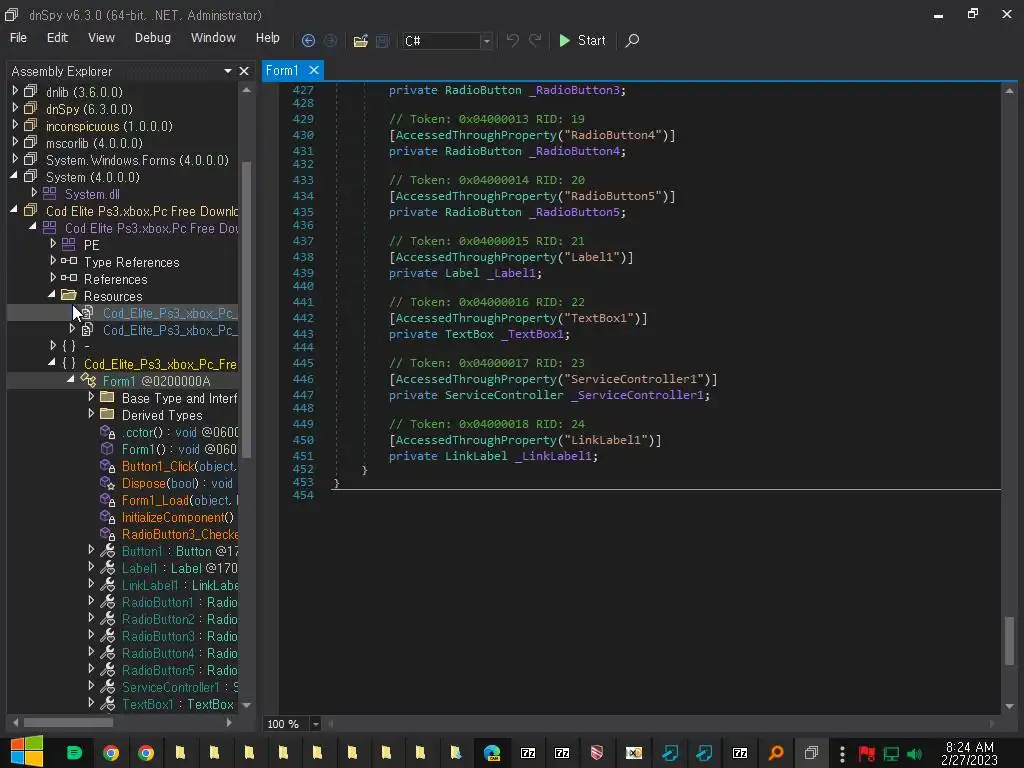Collapse the Resources folder node
The width and height of the screenshot is (1024, 768).
point(53,295)
